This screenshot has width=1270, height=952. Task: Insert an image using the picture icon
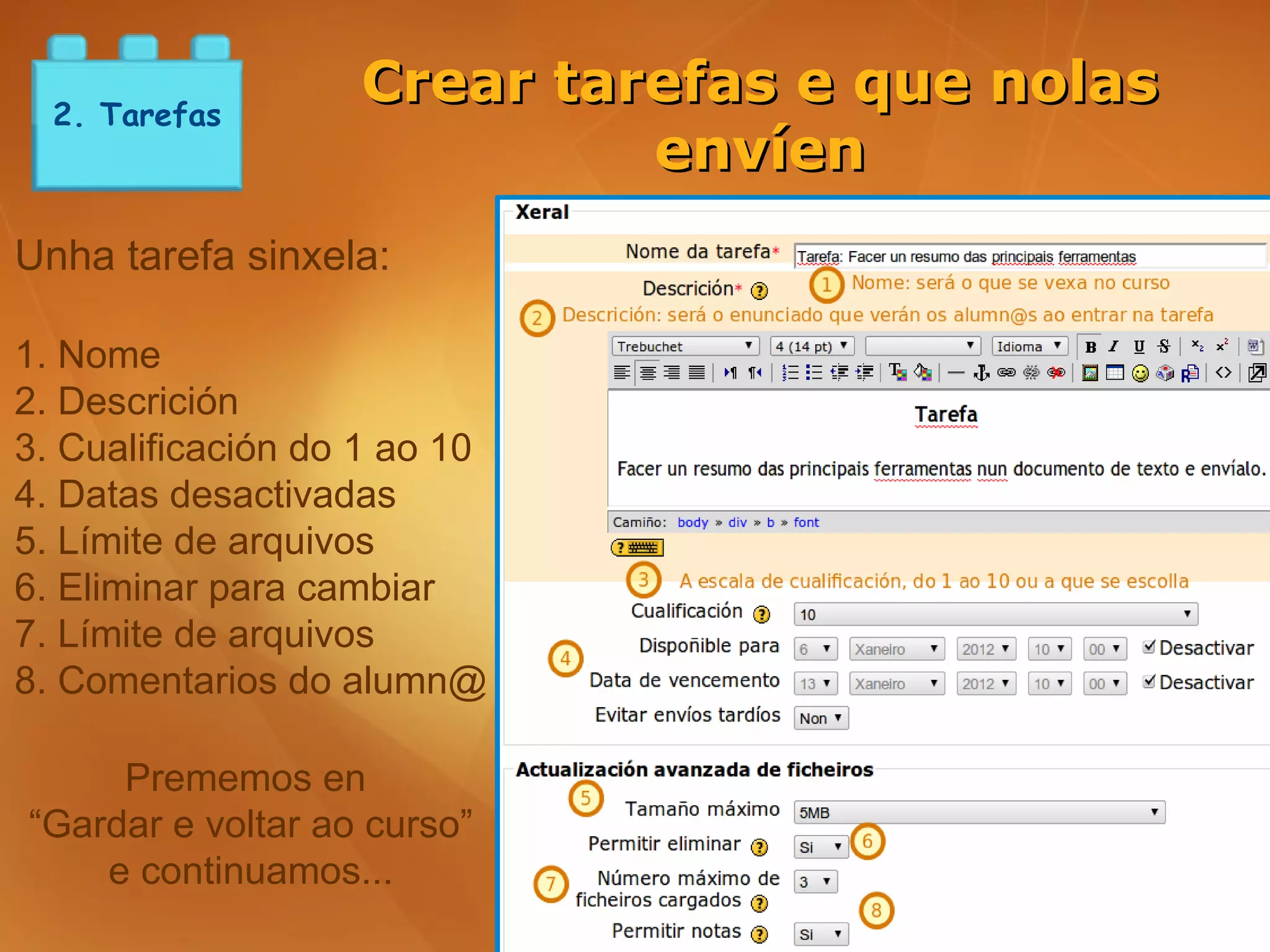tap(1090, 372)
